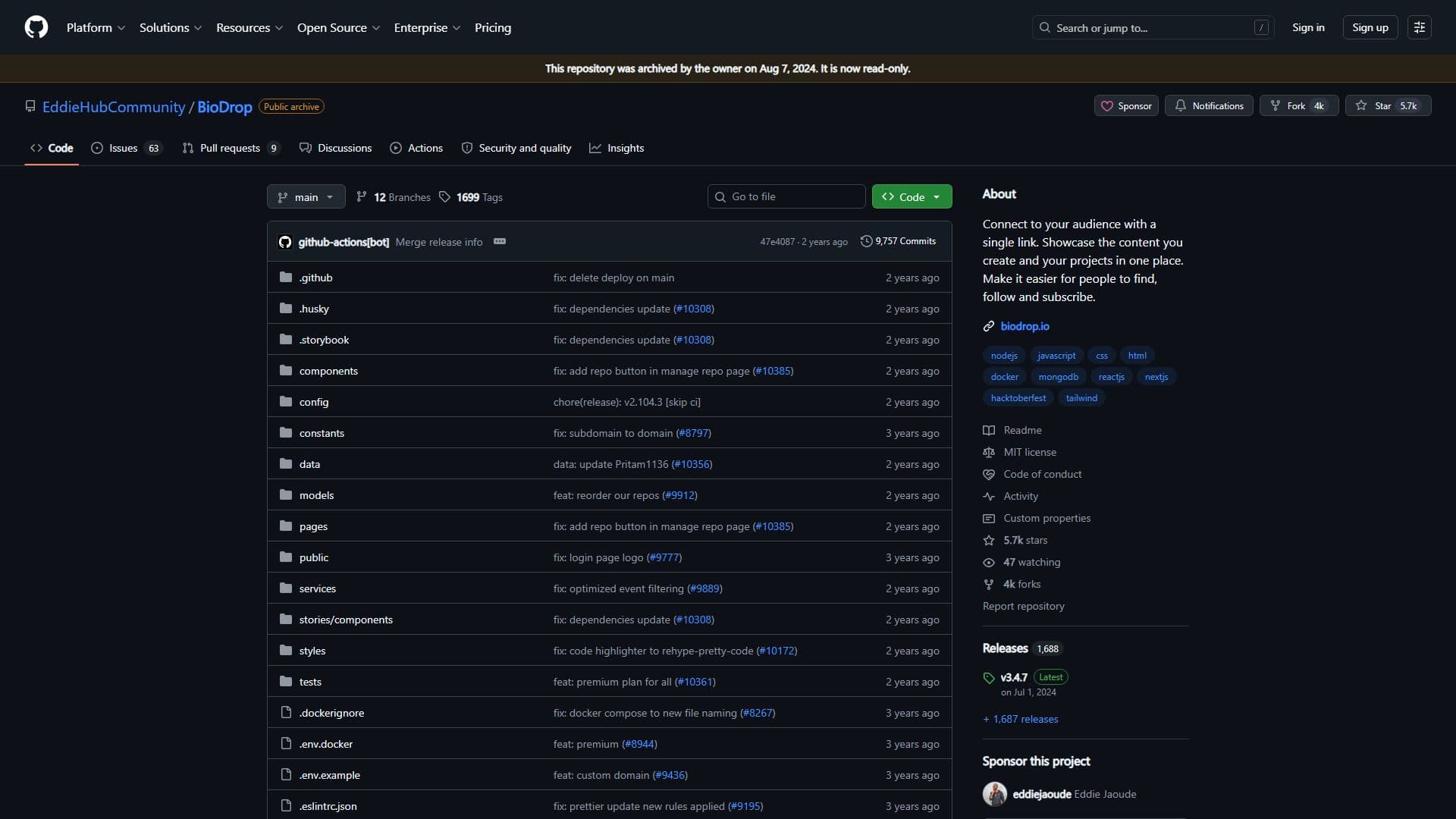Select the hacktoberfest topic tag

coord(1018,398)
